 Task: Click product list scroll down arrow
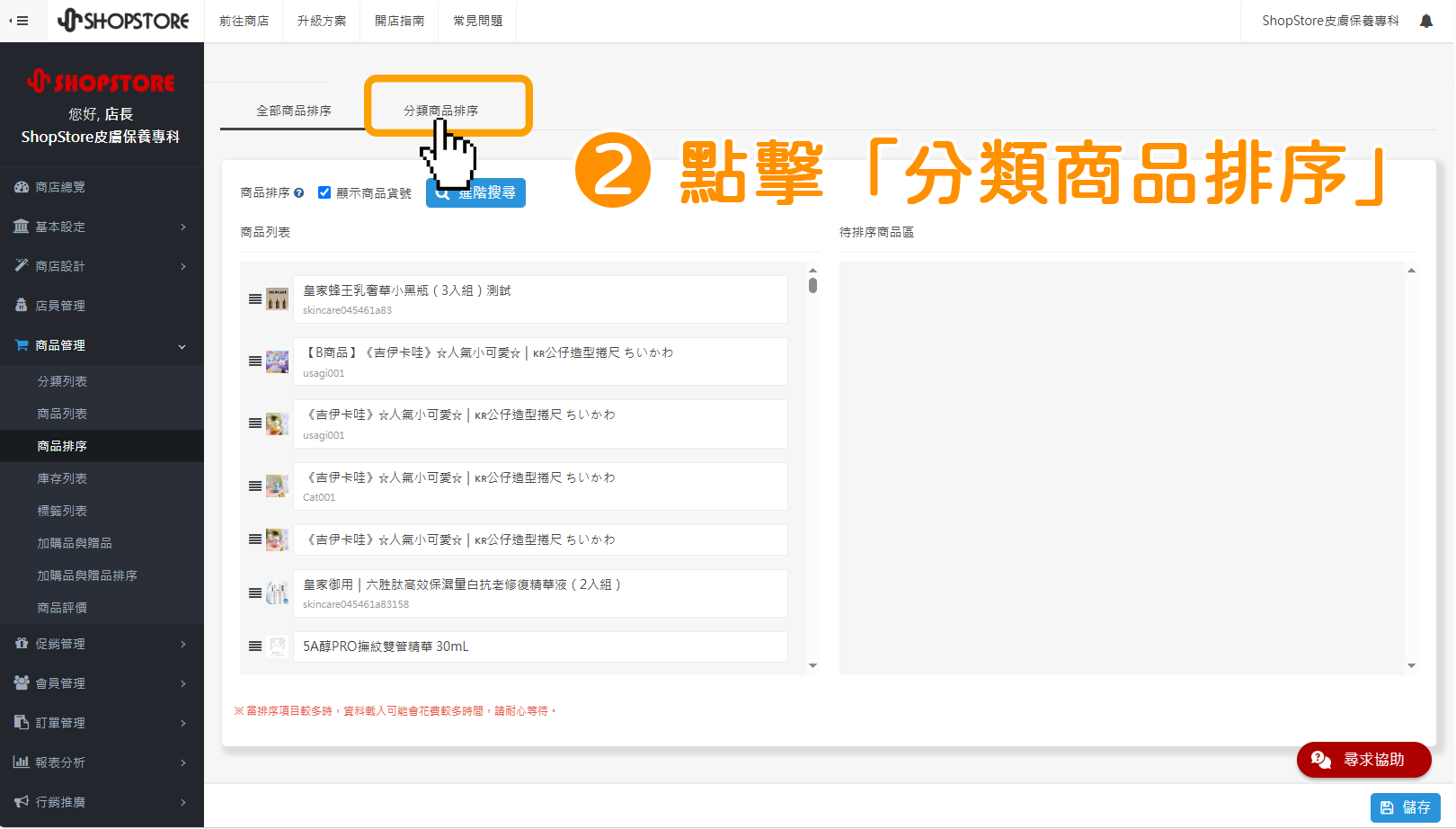(812, 666)
